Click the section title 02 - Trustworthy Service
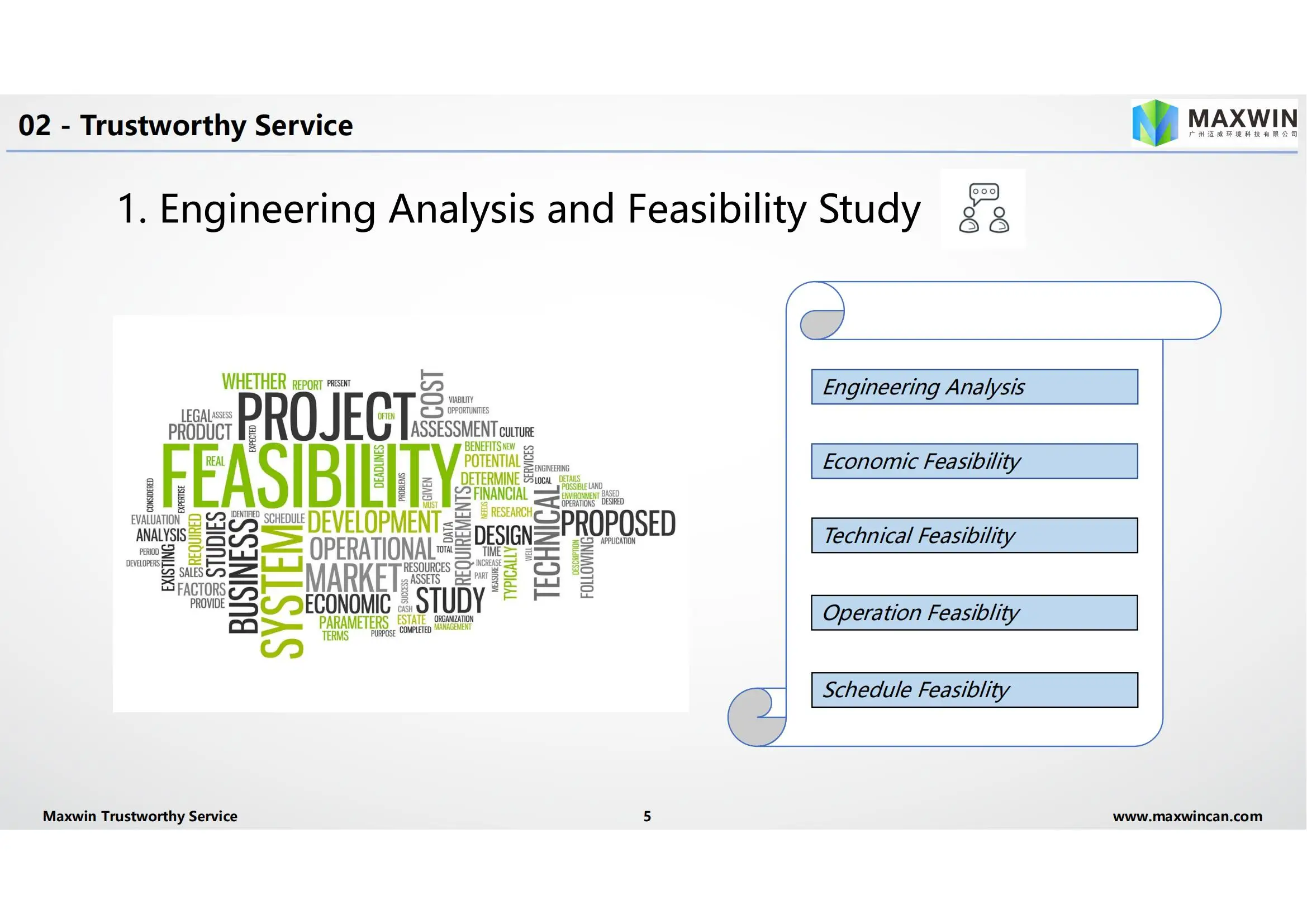The height and width of the screenshot is (924, 1307). [x=186, y=126]
